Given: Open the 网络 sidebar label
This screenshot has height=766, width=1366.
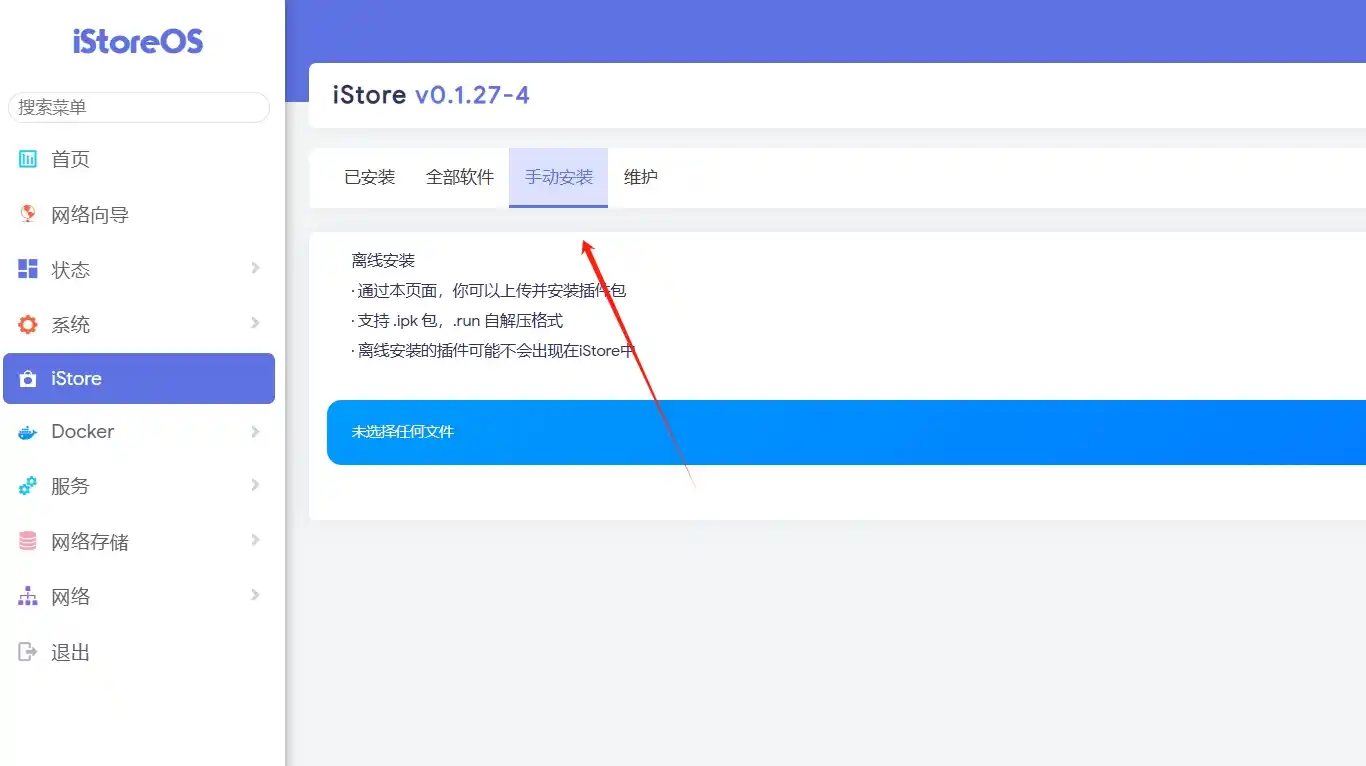Looking at the screenshot, I should pos(71,597).
